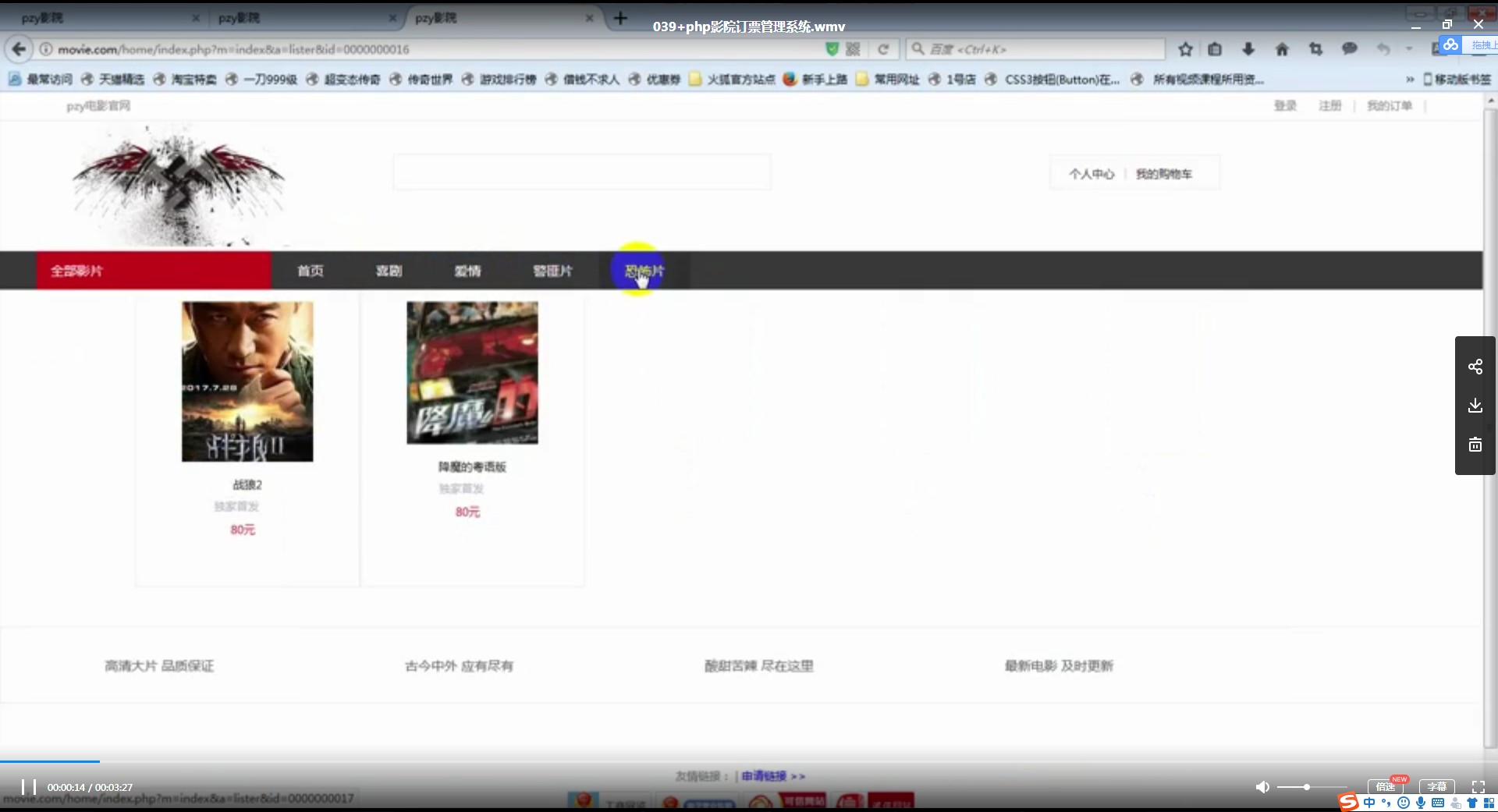Open the 最常访问 bookmark
The height and width of the screenshot is (812, 1498).
(x=41, y=79)
